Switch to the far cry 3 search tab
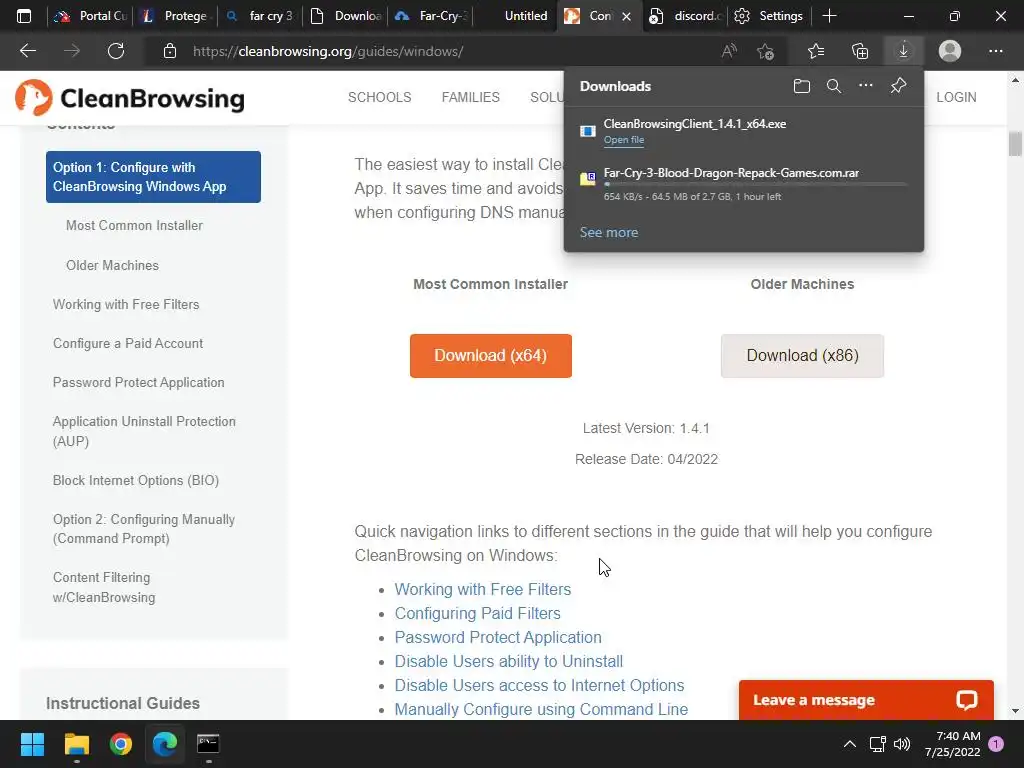 click(260, 16)
